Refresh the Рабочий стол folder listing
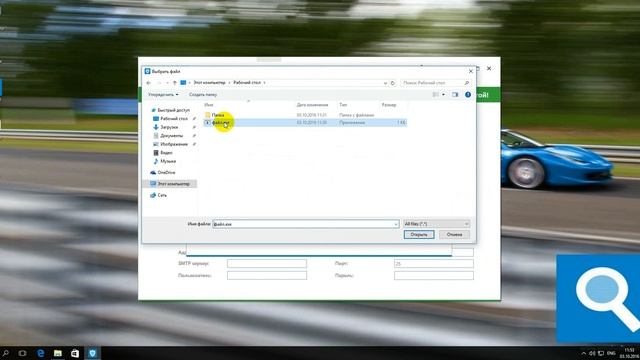 393,83
